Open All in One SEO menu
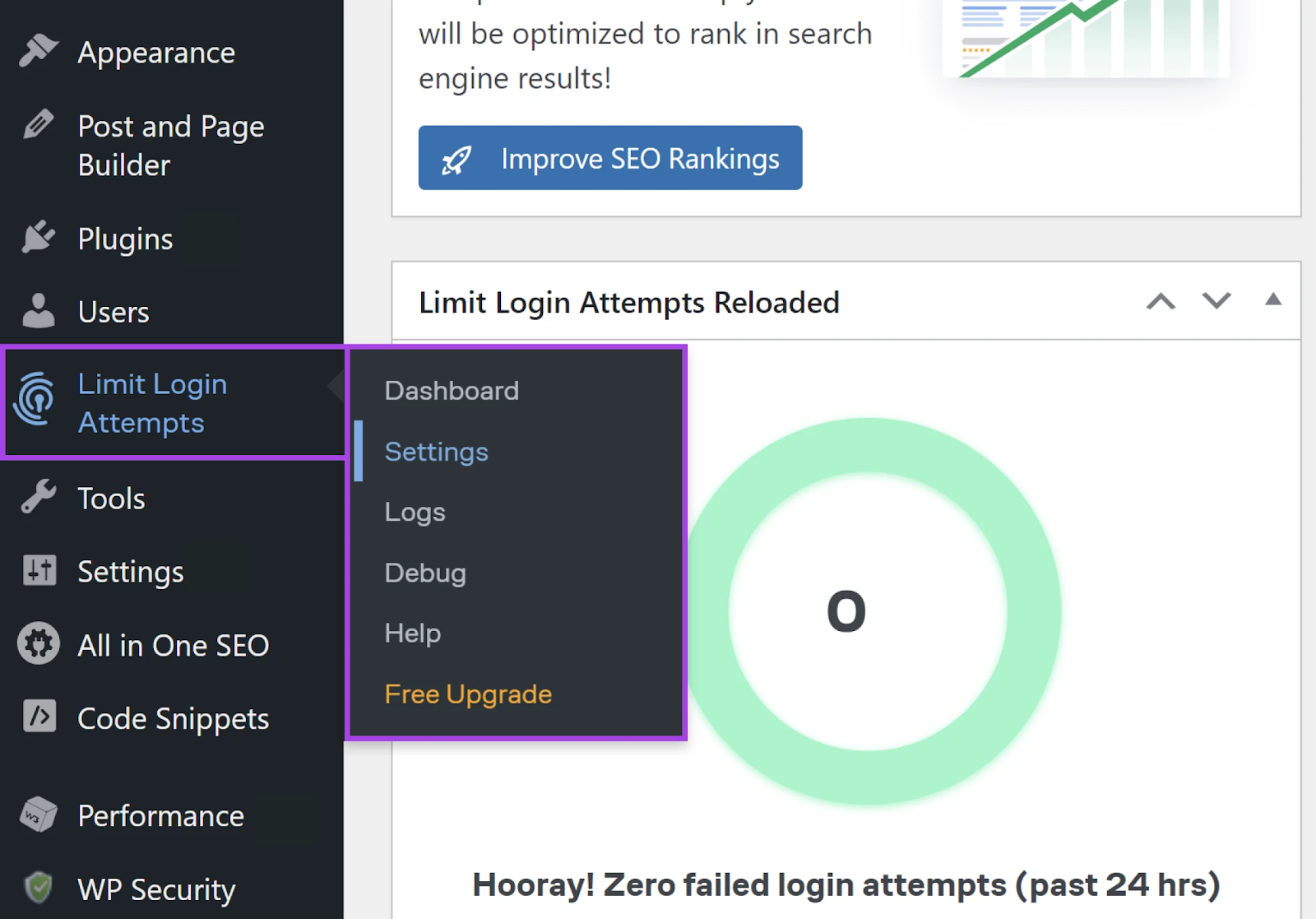 [172, 645]
